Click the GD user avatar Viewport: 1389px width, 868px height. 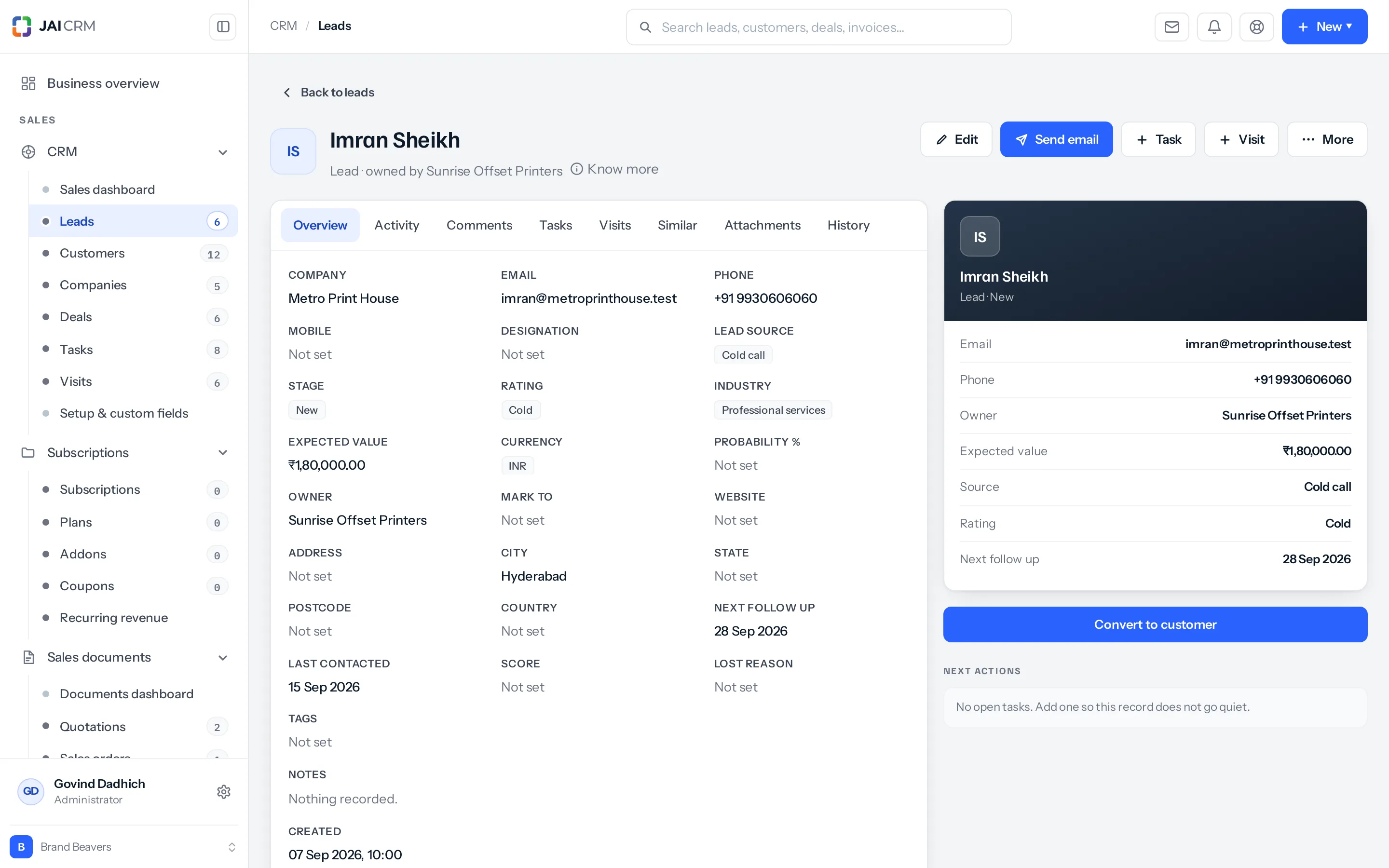[x=31, y=791]
